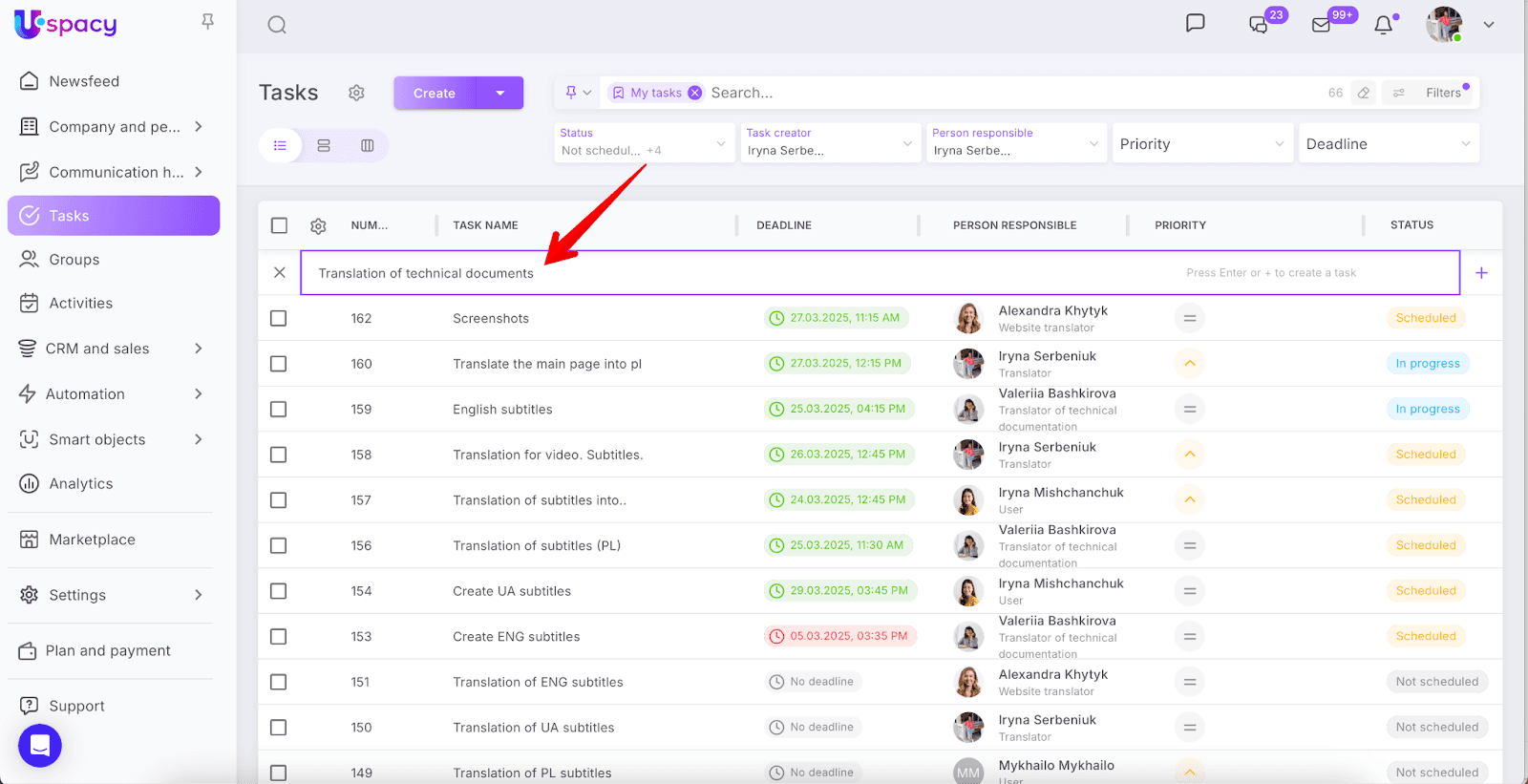The height and width of the screenshot is (784, 1528).
Task: Switch to kanban board view icon
Action: point(368,145)
